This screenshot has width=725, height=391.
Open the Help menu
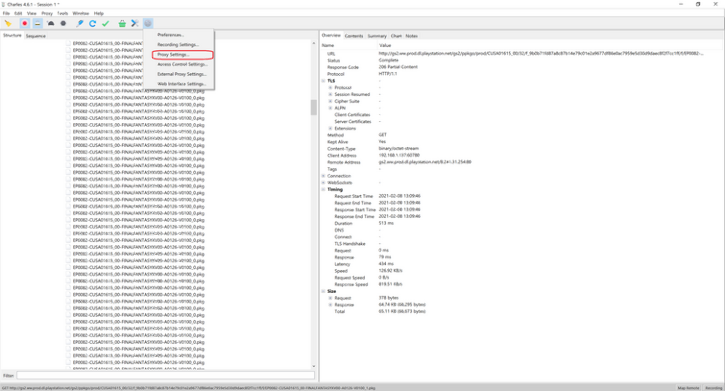tap(98, 13)
